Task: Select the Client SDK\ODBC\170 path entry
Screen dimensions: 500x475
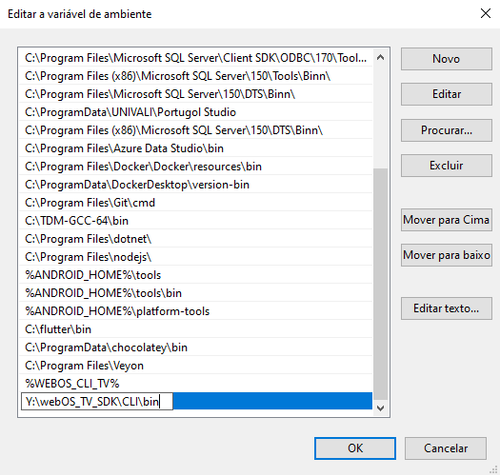Action: [x=196, y=58]
